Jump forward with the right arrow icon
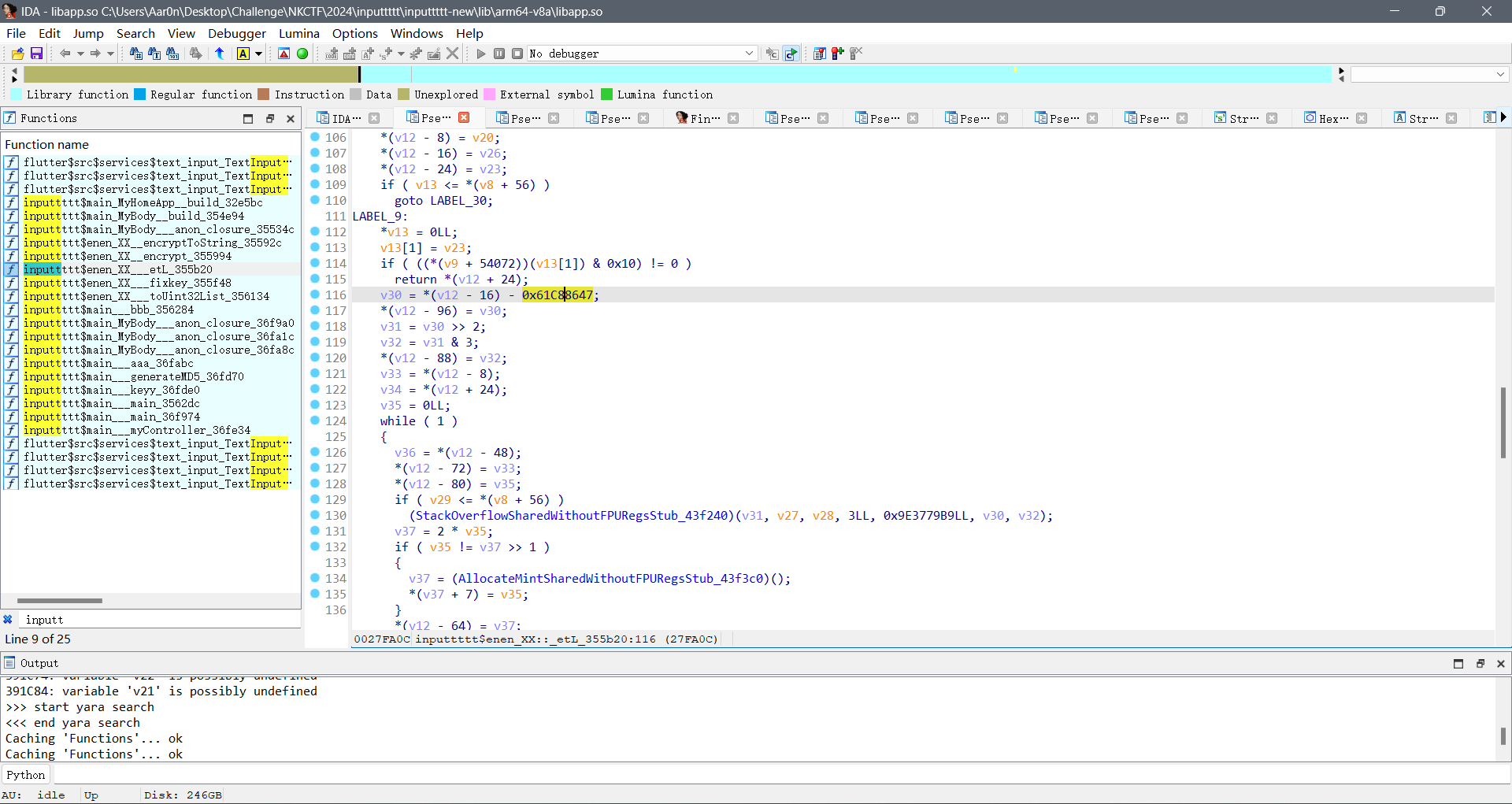 coord(95,54)
